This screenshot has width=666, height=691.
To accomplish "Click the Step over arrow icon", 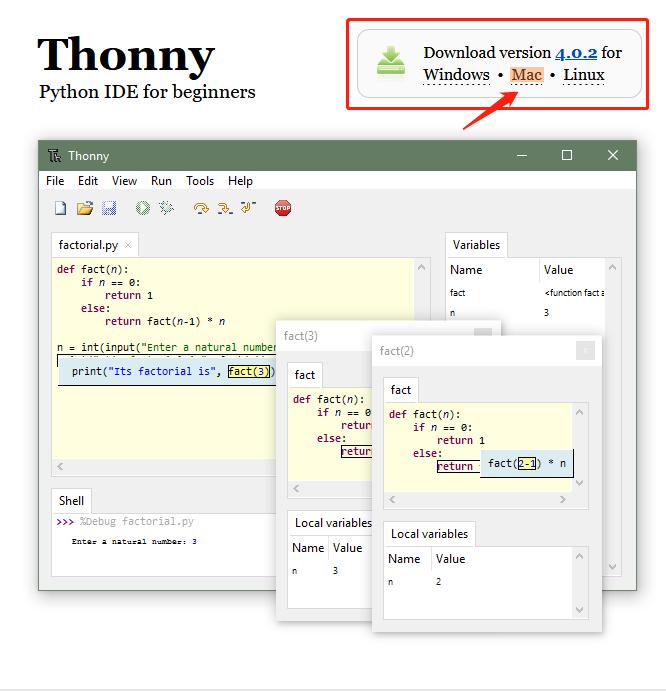I will (x=201, y=208).
